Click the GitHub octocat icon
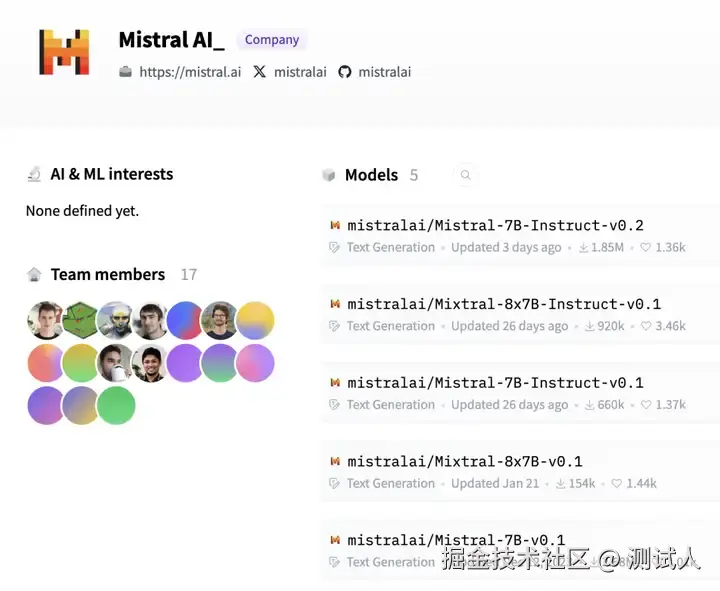The height and width of the screenshot is (591, 720). 345,72
